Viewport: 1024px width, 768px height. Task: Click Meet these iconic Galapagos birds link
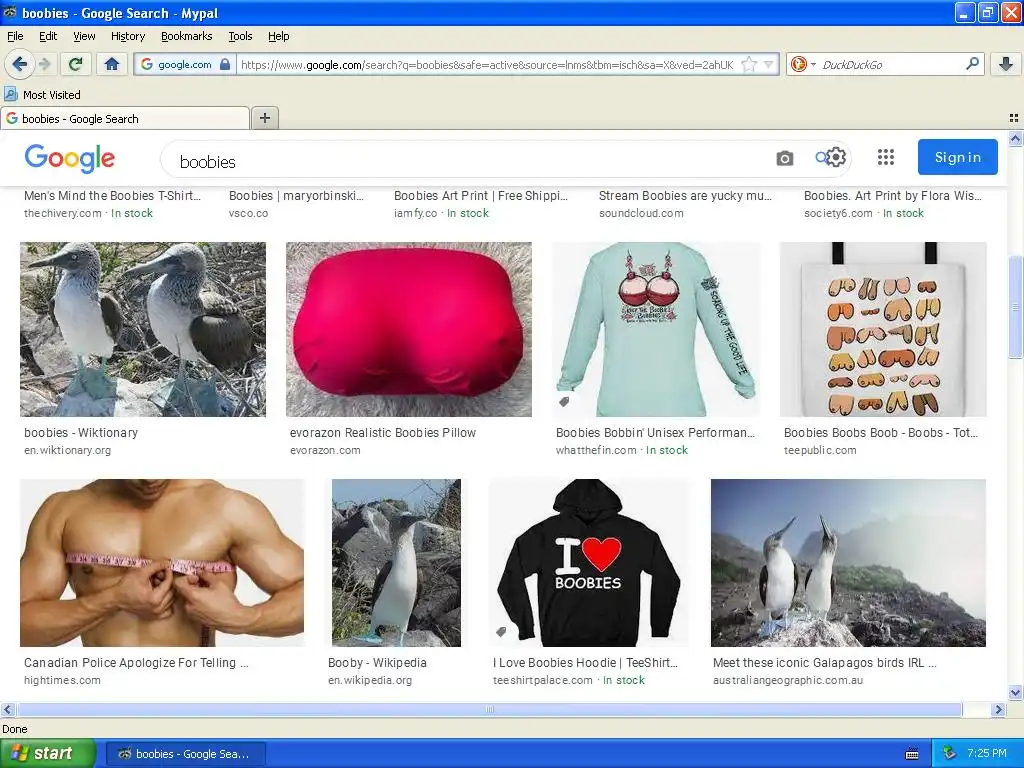(825, 662)
